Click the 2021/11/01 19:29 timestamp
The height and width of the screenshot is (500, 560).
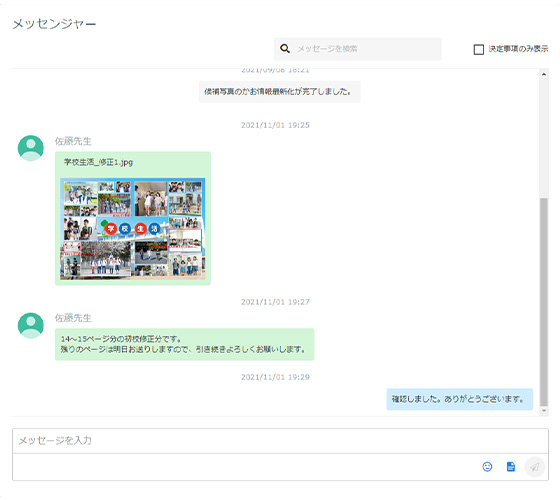[275, 377]
